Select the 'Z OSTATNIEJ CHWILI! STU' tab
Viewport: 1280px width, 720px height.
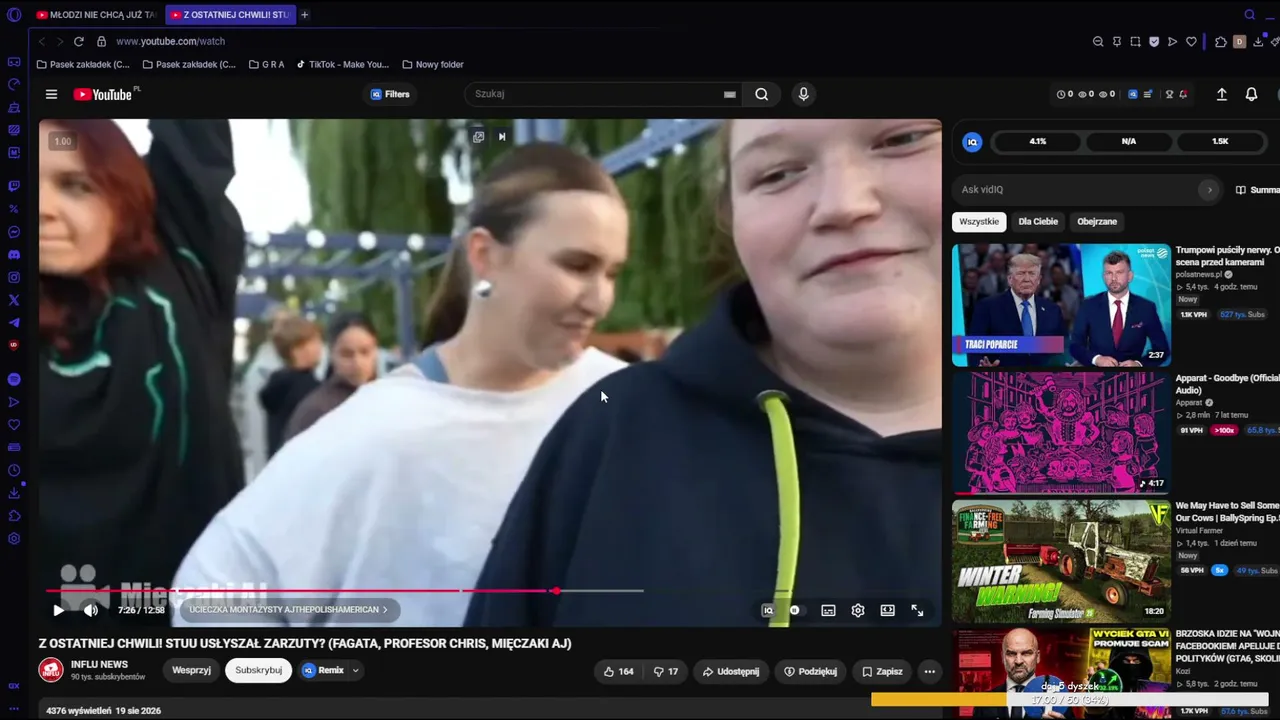point(229,15)
